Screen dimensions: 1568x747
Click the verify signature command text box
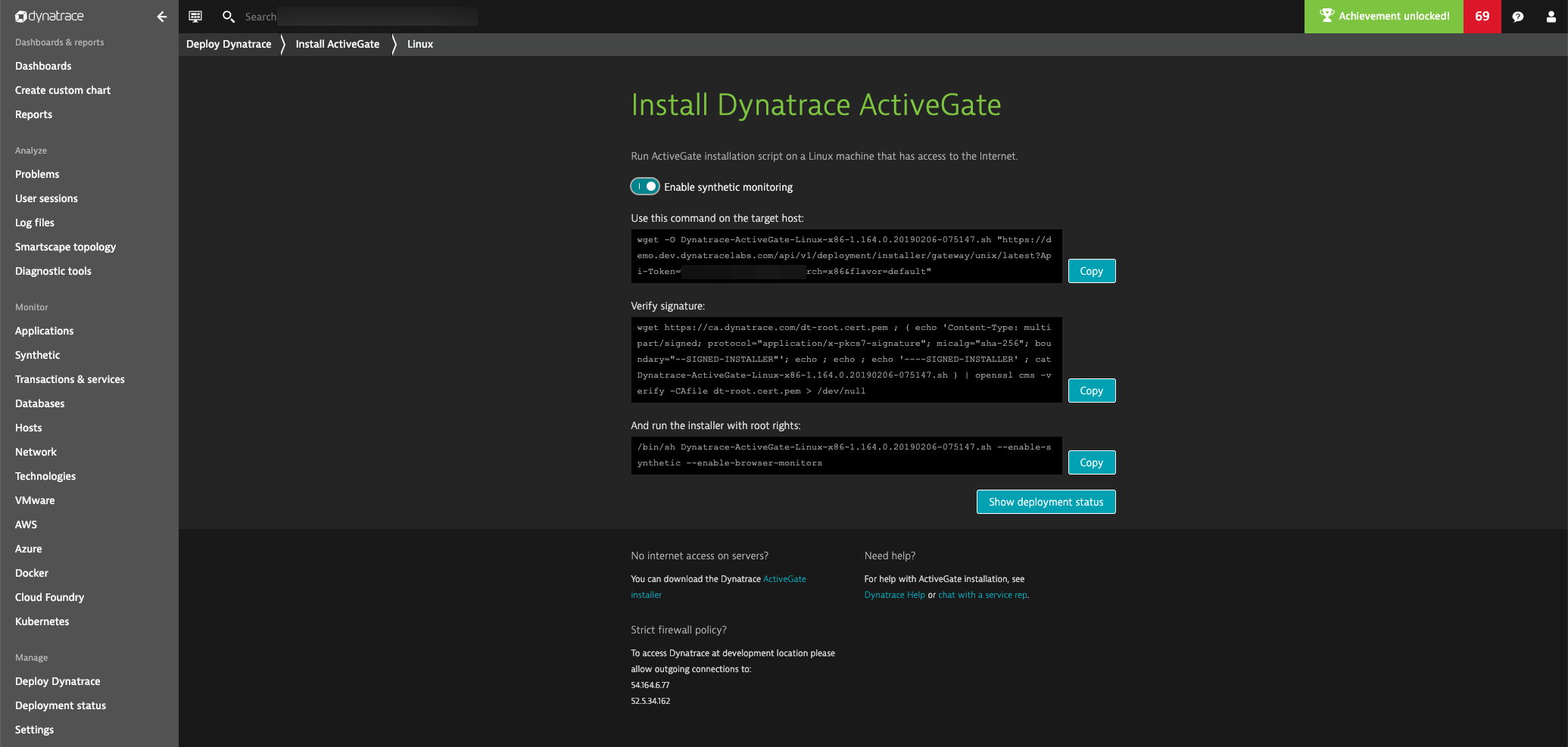(846, 359)
